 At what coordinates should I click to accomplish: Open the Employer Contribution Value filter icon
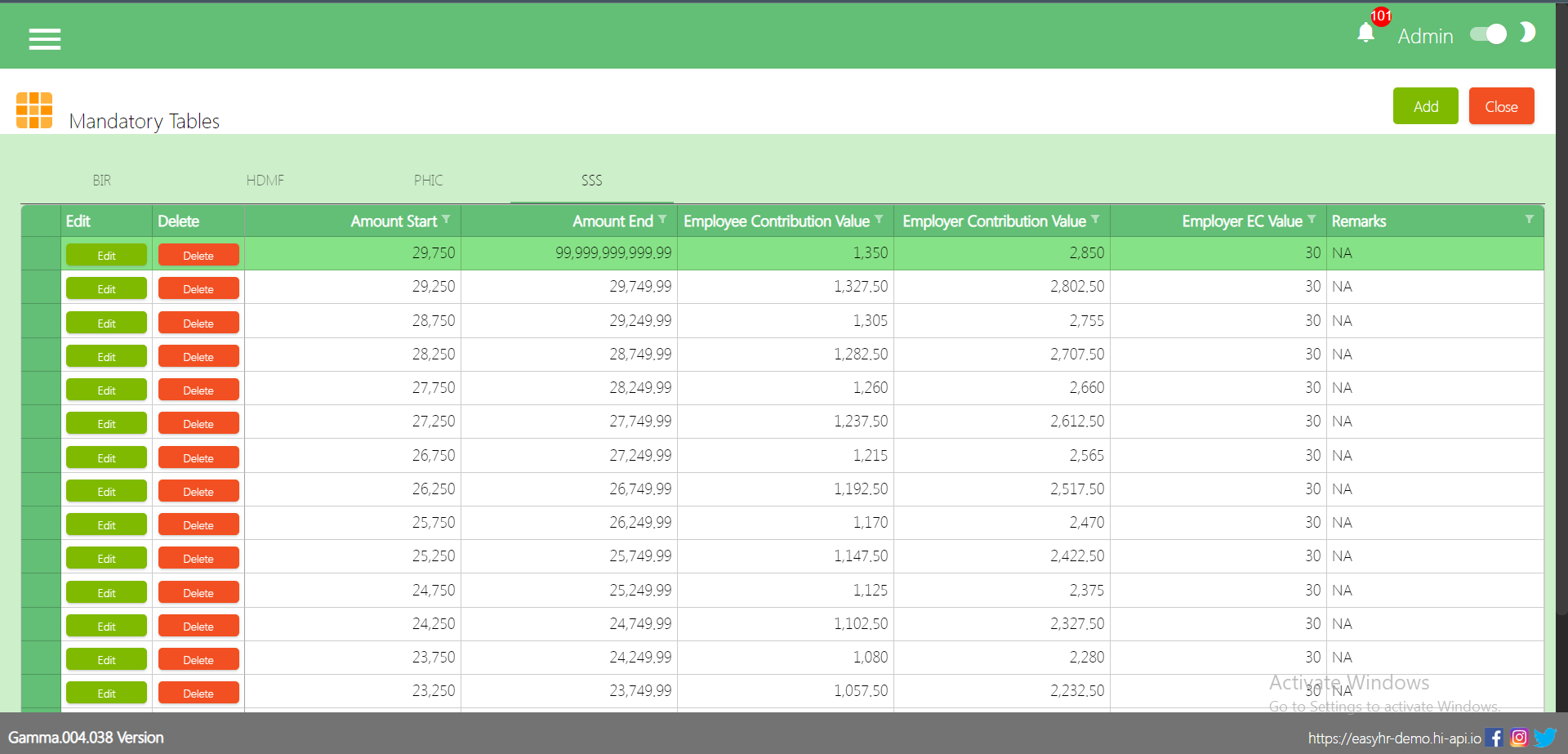(1096, 220)
